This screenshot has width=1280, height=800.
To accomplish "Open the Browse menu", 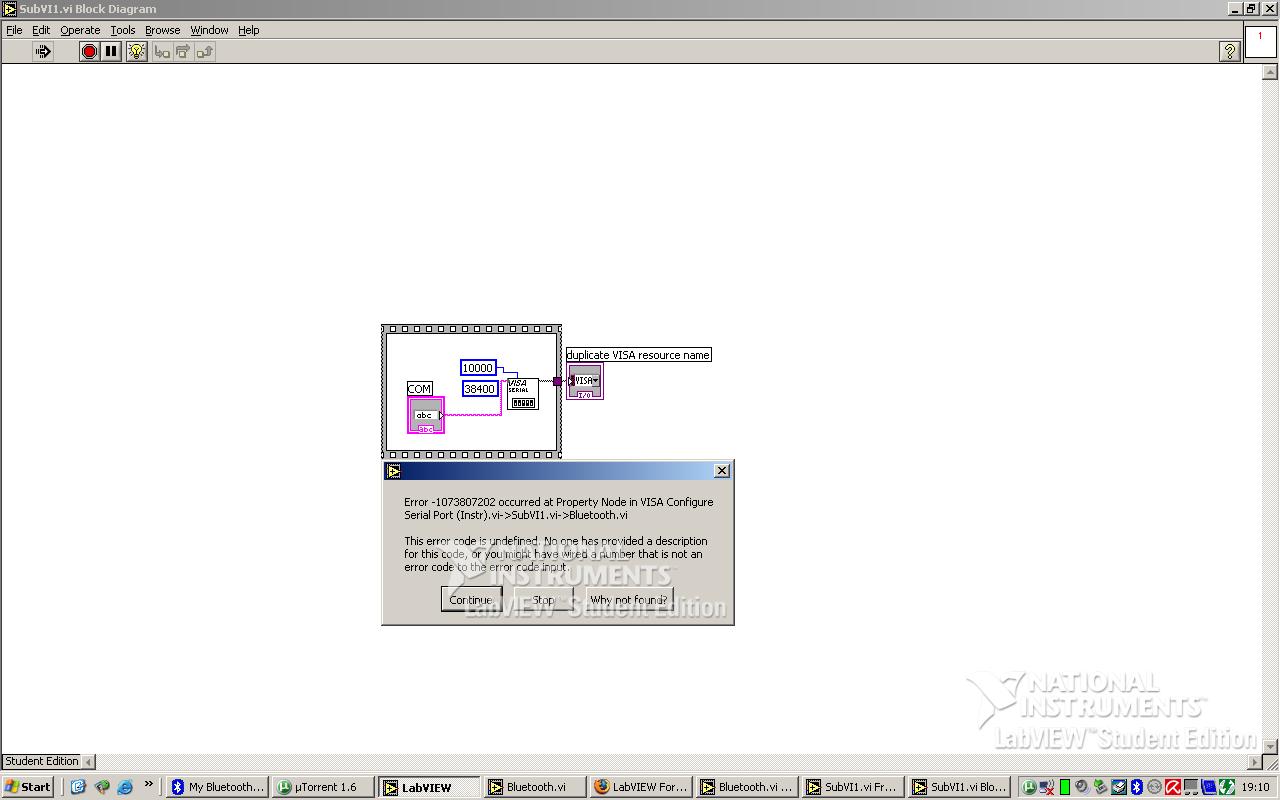I will pos(163,30).
